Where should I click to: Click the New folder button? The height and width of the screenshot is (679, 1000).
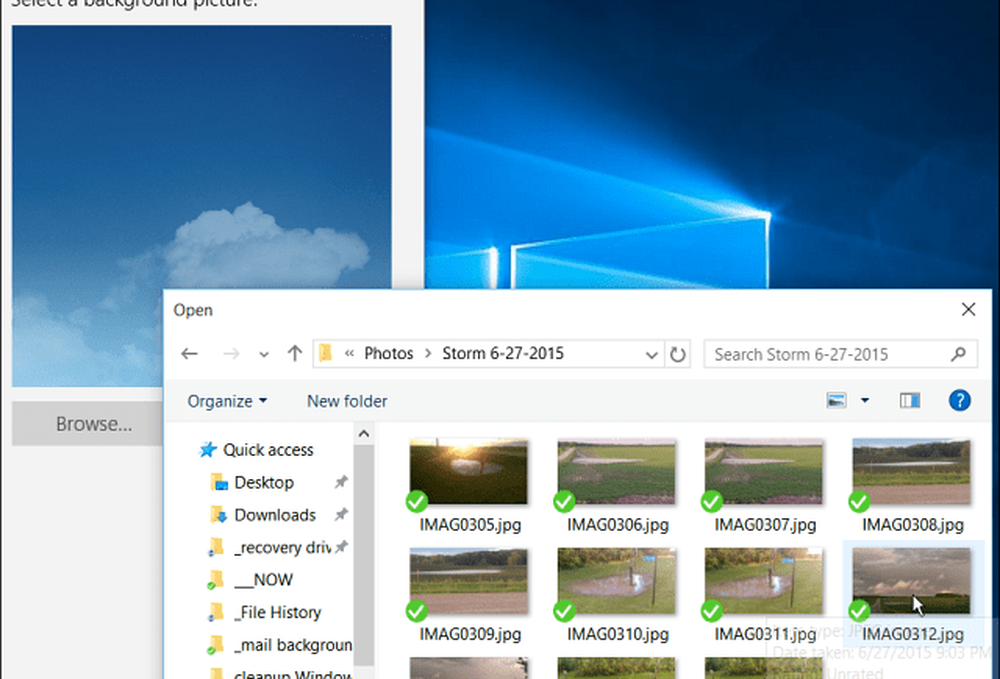click(x=347, y=401)
